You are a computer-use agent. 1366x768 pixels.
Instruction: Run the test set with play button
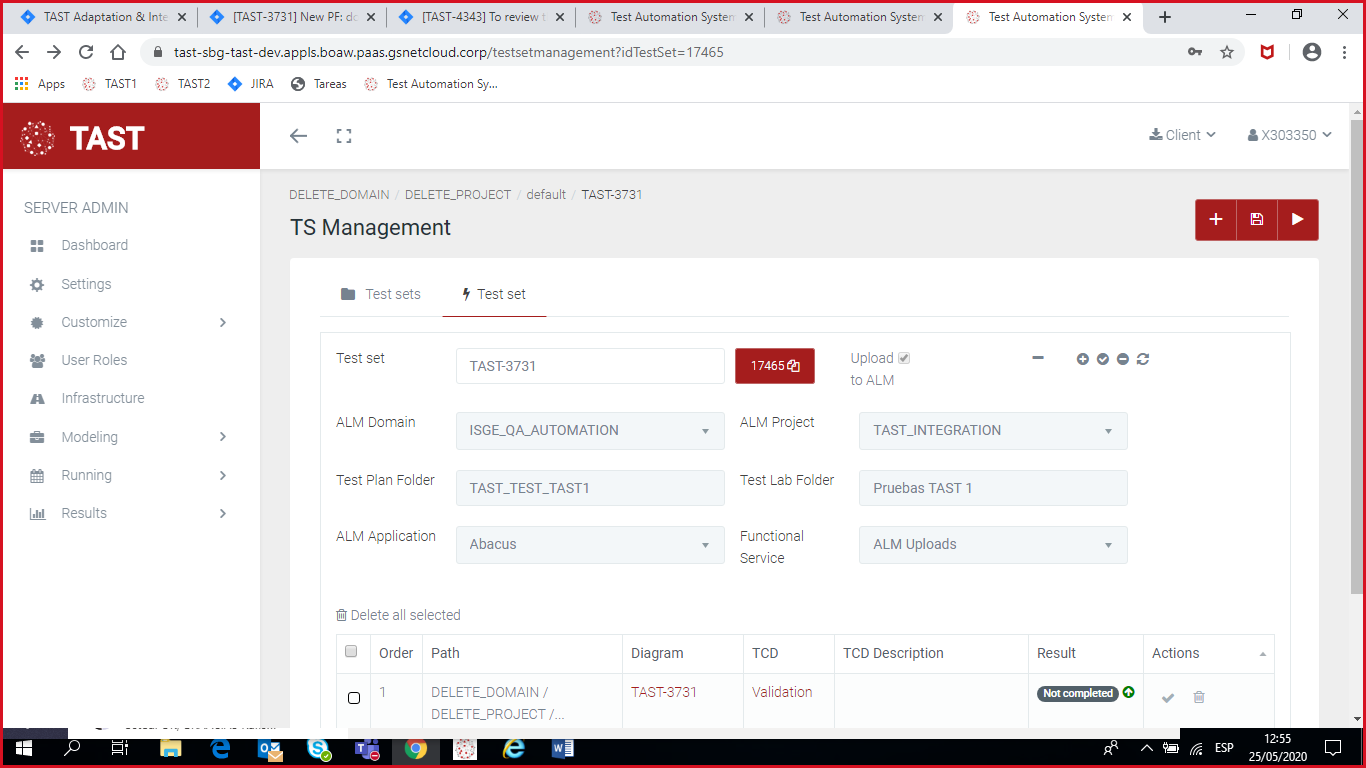click(1297, 220)
